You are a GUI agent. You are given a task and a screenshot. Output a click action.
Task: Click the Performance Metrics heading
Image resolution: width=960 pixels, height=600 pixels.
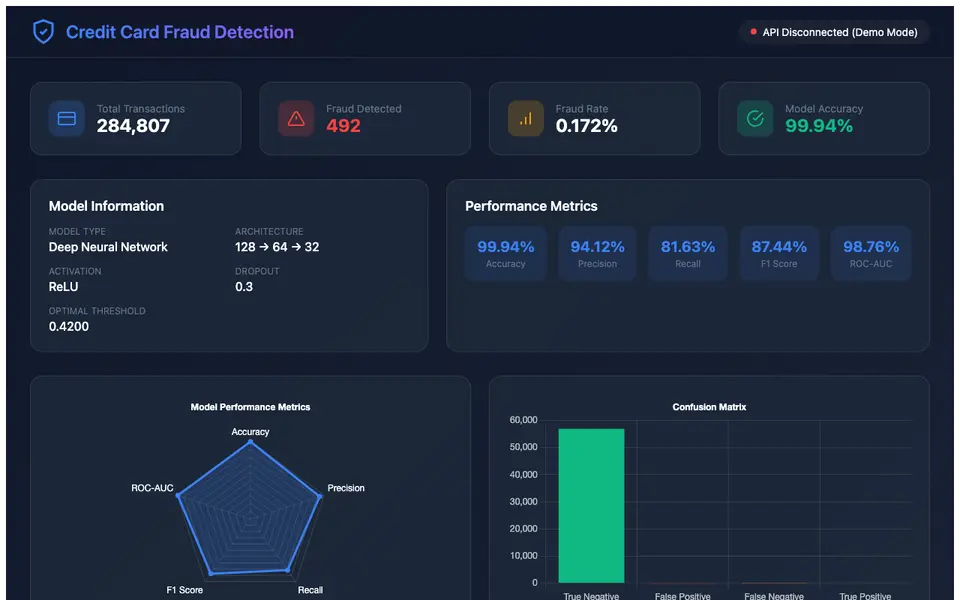pos(531,206)
